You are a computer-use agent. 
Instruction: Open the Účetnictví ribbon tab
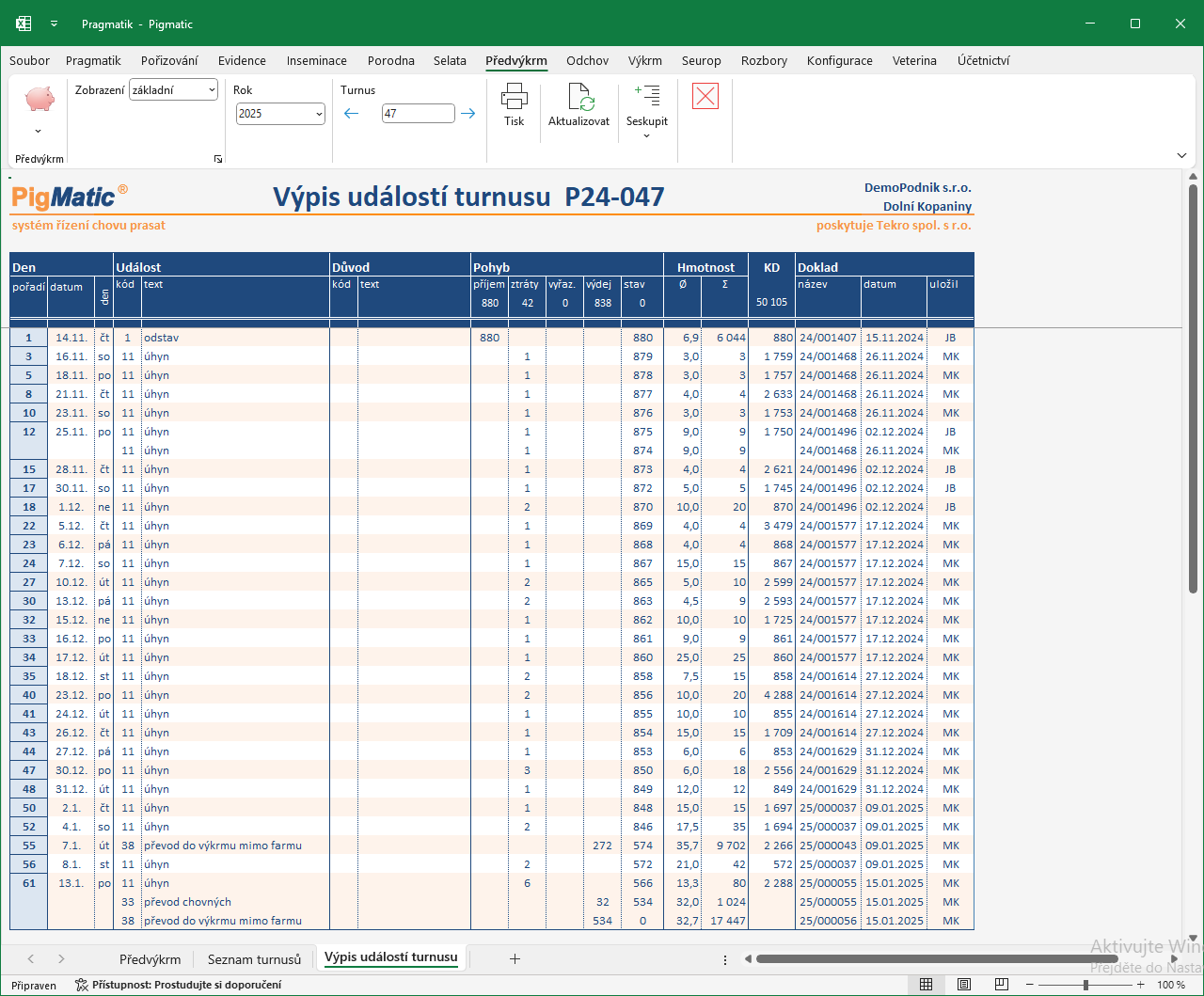point(984,60)
